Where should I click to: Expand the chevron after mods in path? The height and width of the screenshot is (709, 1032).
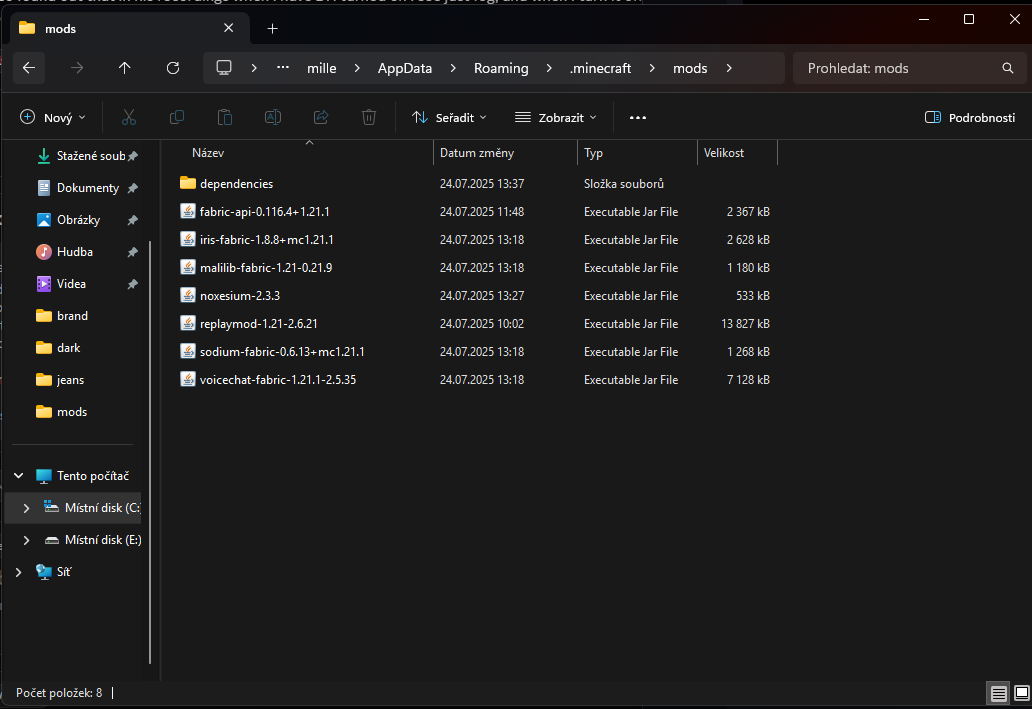pyautogui.click(x=729, y=68)
